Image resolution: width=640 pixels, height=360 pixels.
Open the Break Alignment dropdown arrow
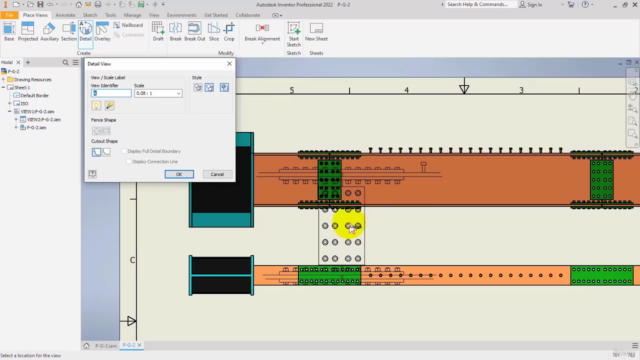coord(262,43)
